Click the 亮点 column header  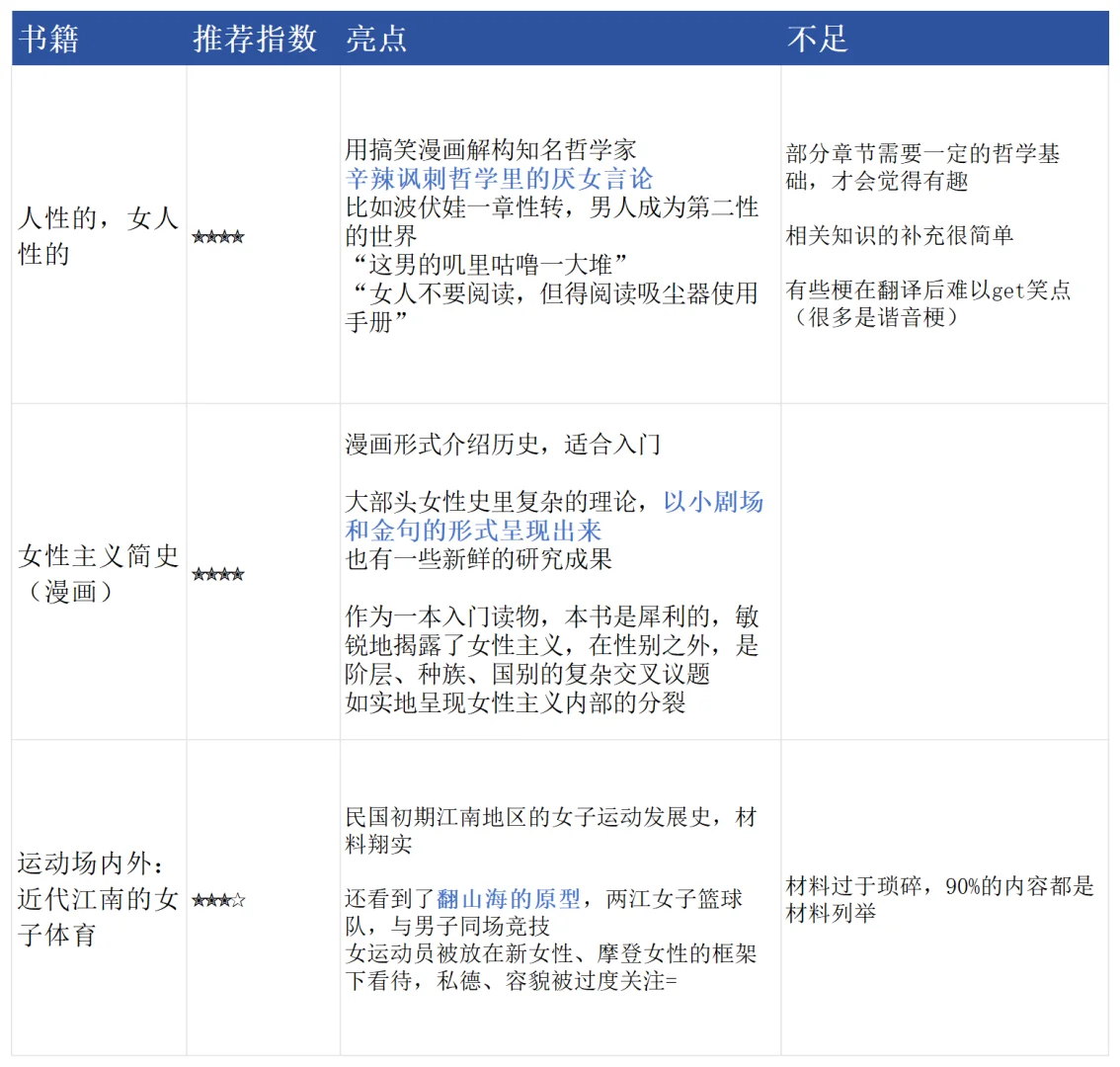click(x=376, y=39)
